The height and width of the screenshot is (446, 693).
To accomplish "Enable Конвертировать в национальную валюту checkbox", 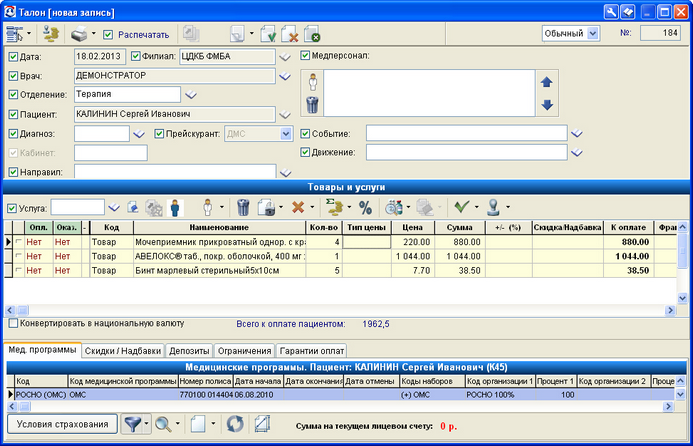I will pyautogui.click(x=13, y=324).
